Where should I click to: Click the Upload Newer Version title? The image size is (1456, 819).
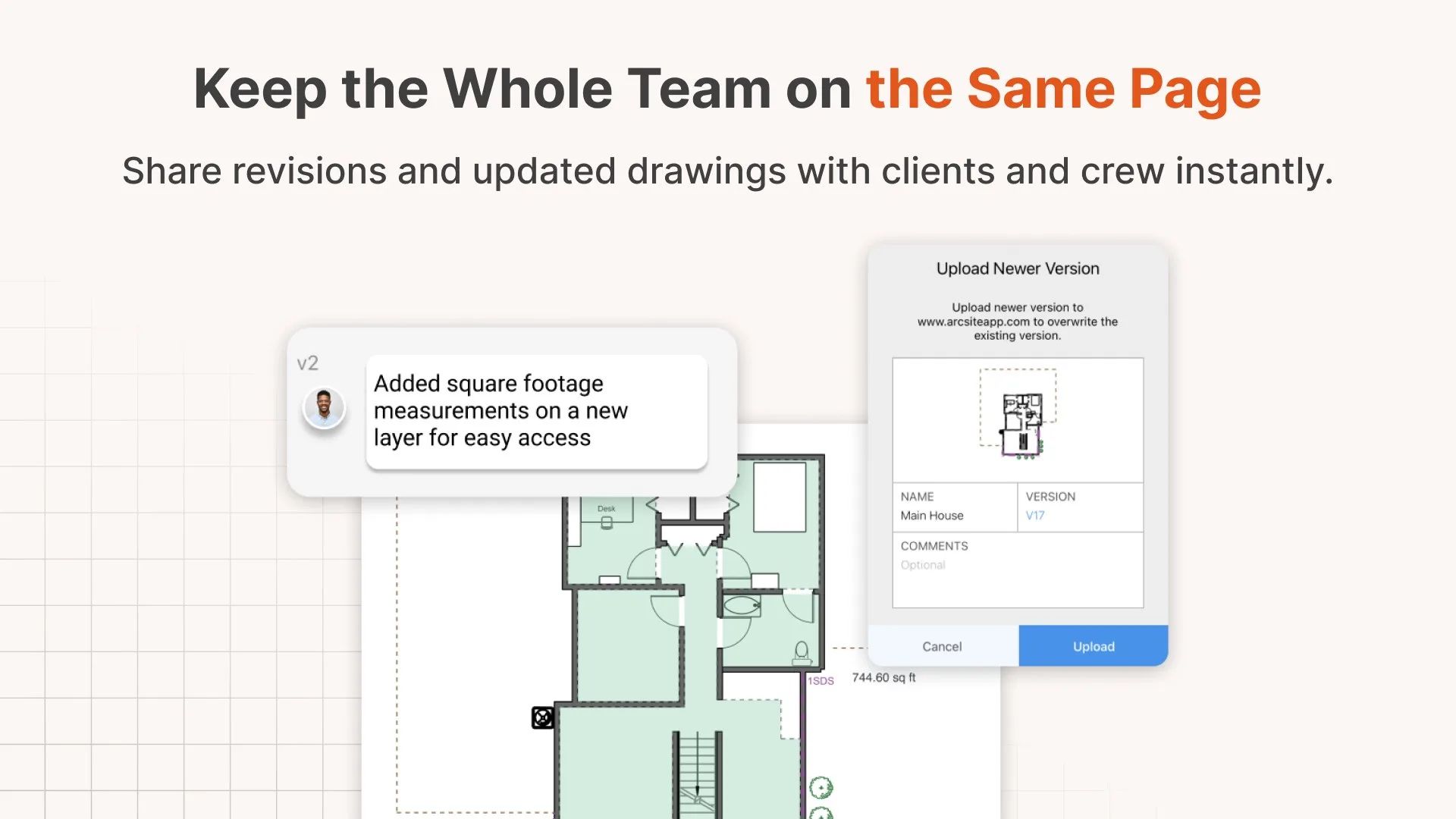pyautogui.click(x=1018, y=268)
